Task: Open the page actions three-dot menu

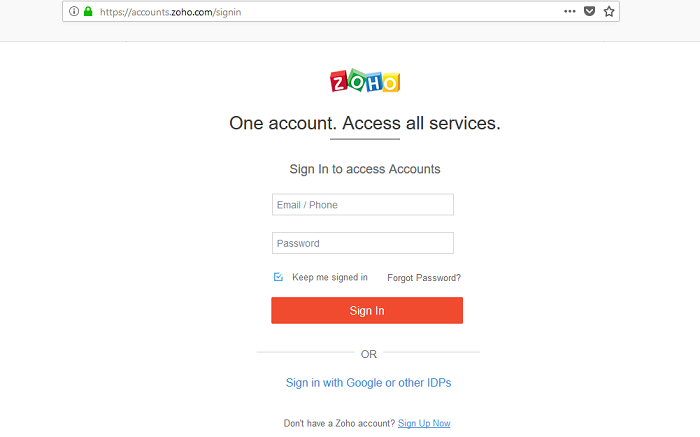Action: tap(570, 12)
